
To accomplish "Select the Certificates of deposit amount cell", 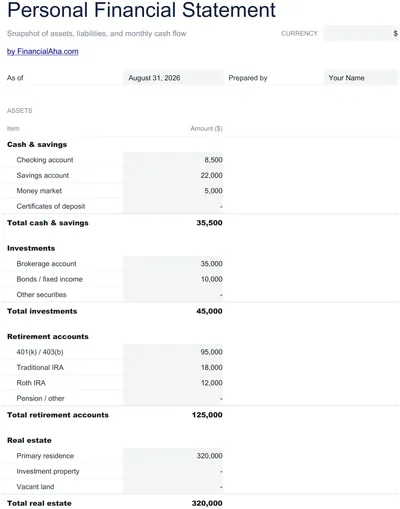I will (x=173, y=206).
